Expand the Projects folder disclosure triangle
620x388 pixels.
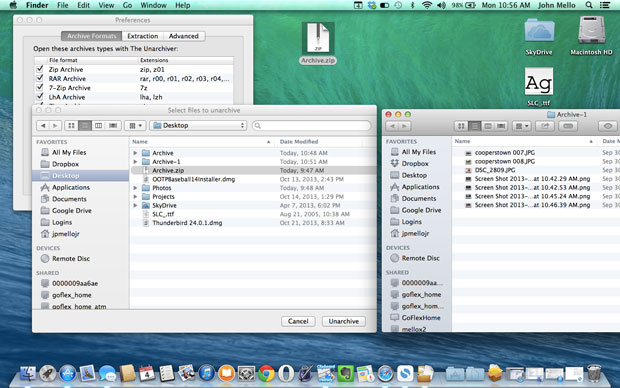(135, 197)
